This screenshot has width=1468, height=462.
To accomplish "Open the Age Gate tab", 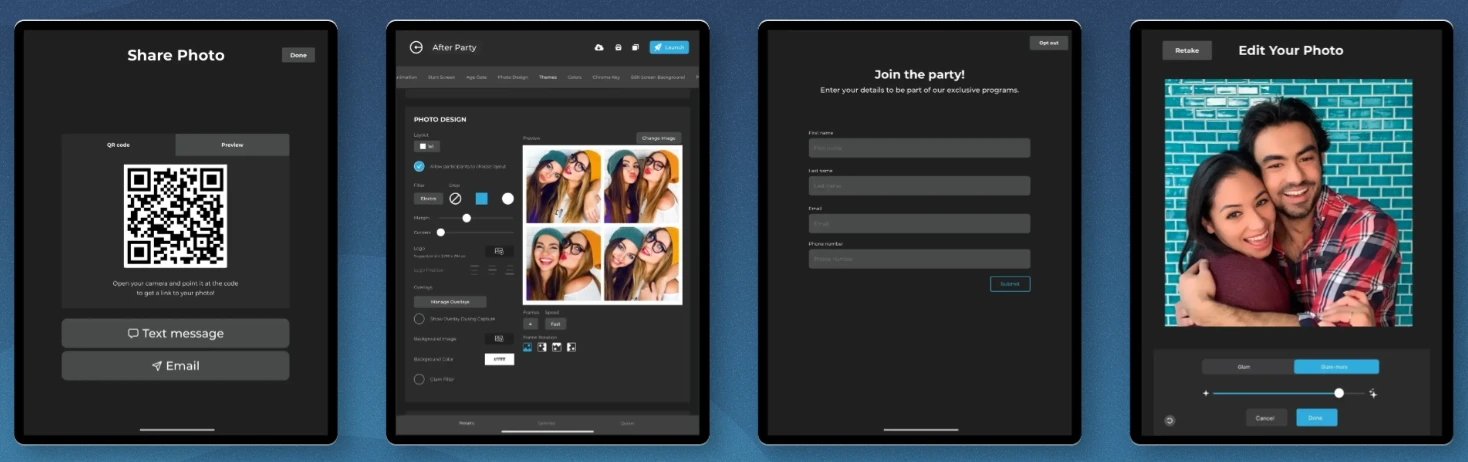I will (x=476, y=77).
